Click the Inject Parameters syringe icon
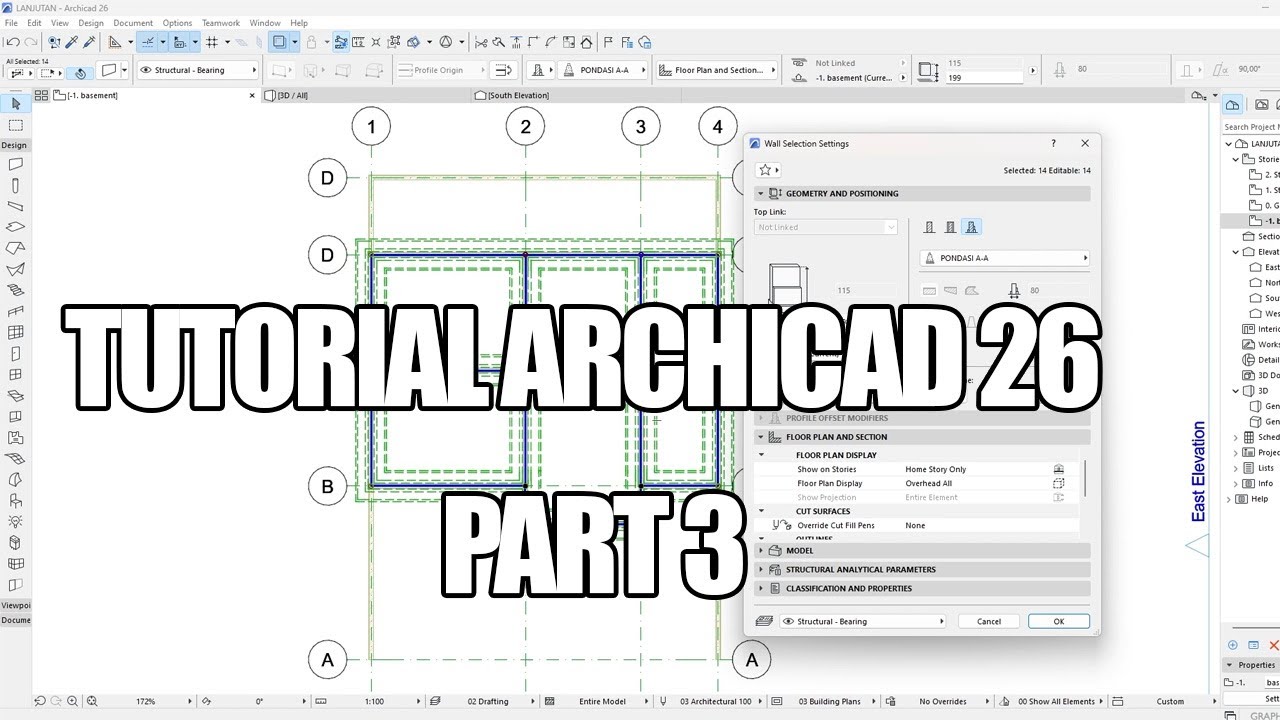The width and height of the screenshot is (1280, 720). 89,42
